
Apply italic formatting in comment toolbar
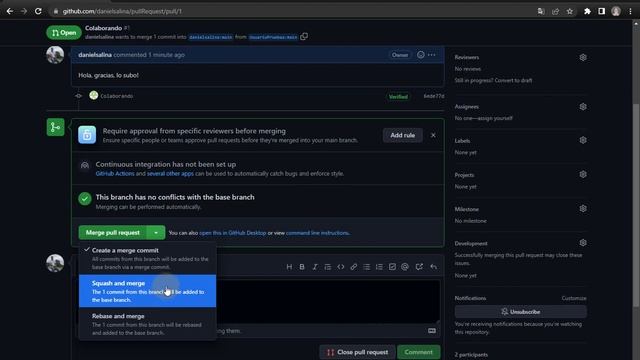[315, 267]
